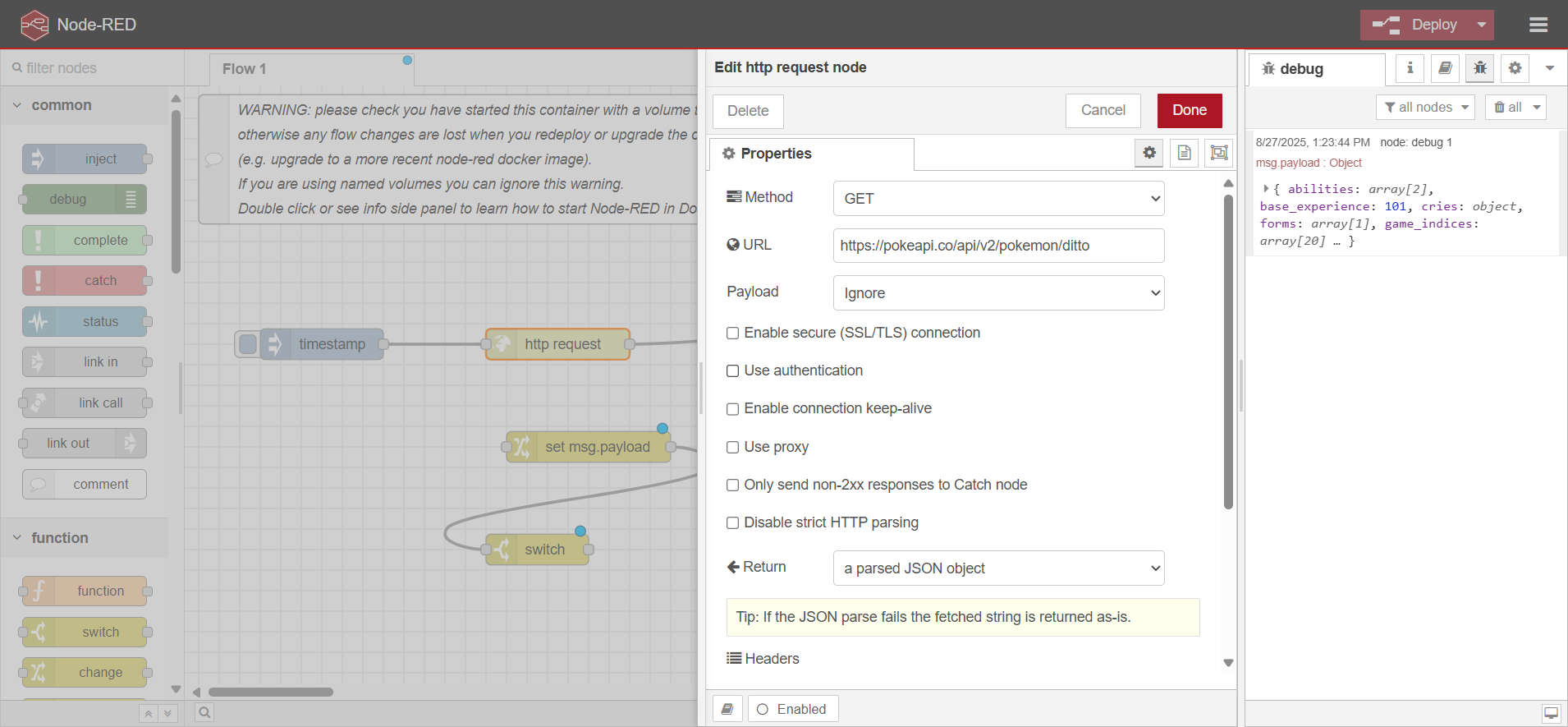Select the link in palette node

tap(85, 361)
